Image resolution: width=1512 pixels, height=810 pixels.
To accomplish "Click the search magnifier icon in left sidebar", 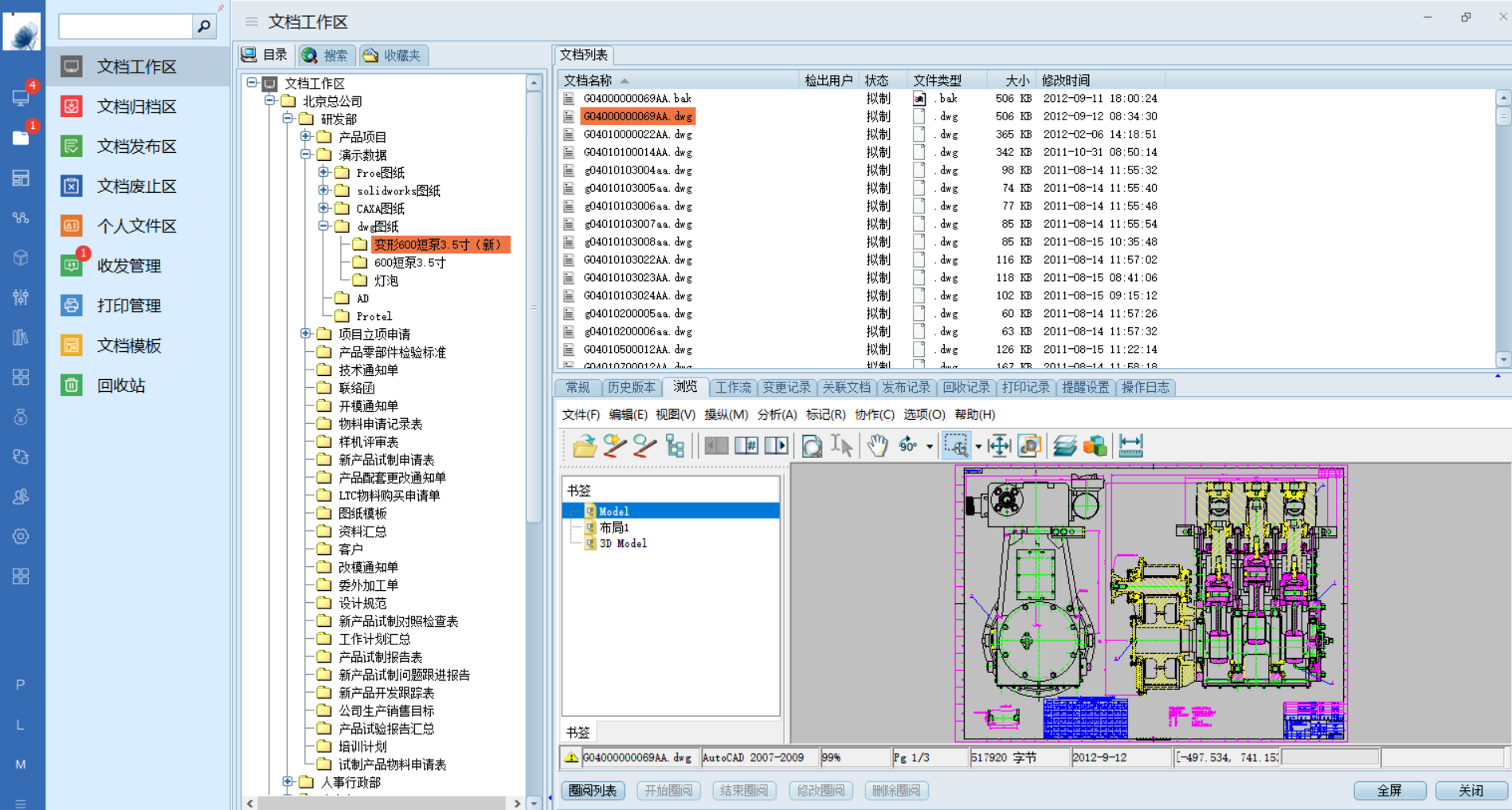I will tap(204, 26).
